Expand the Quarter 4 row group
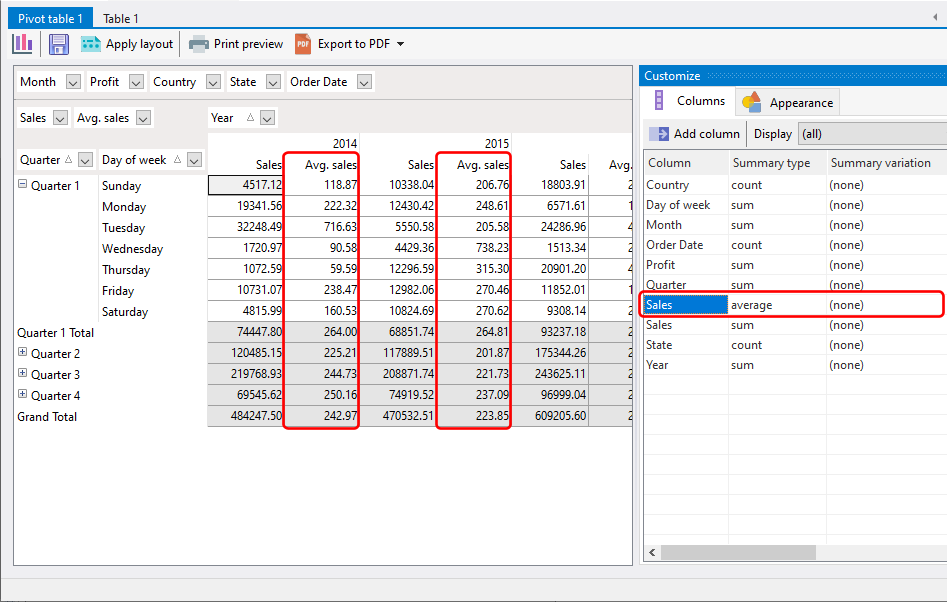 [22, 395]
